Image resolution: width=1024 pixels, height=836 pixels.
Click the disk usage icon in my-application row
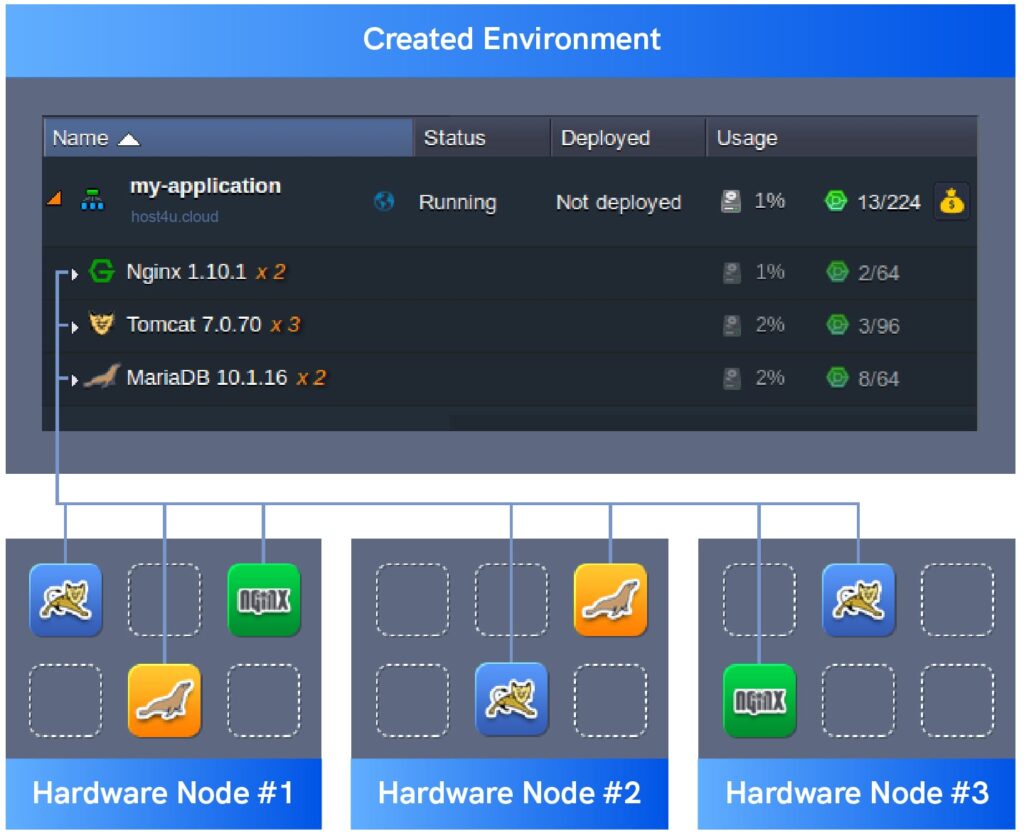click(x=731, y=201)
